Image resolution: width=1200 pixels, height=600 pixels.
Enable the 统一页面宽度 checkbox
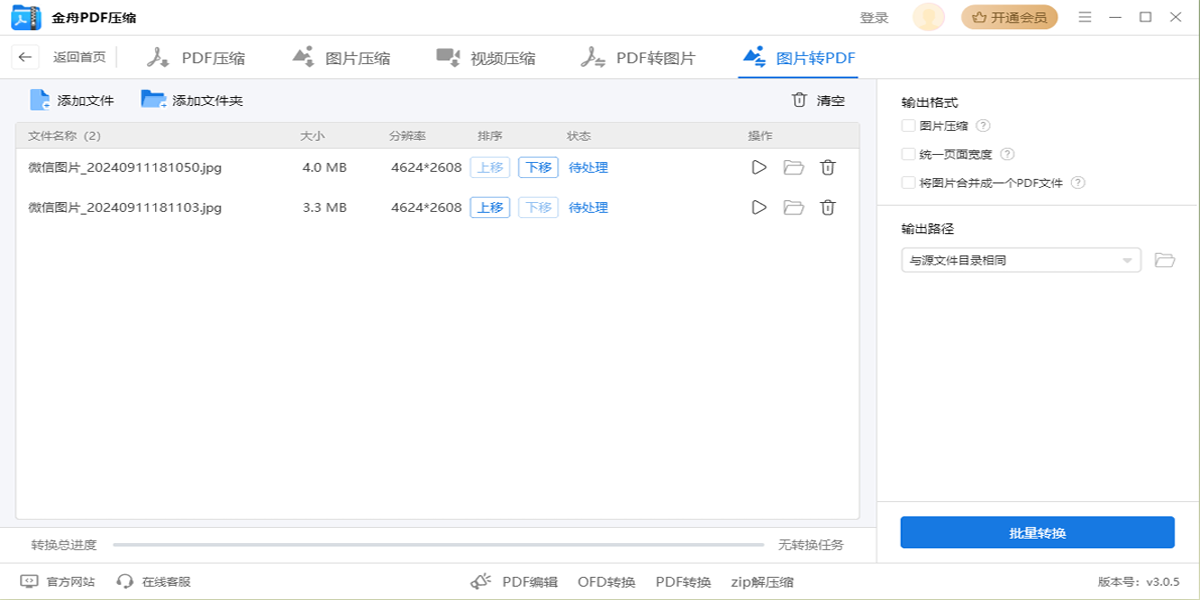[x=908, y=154]
